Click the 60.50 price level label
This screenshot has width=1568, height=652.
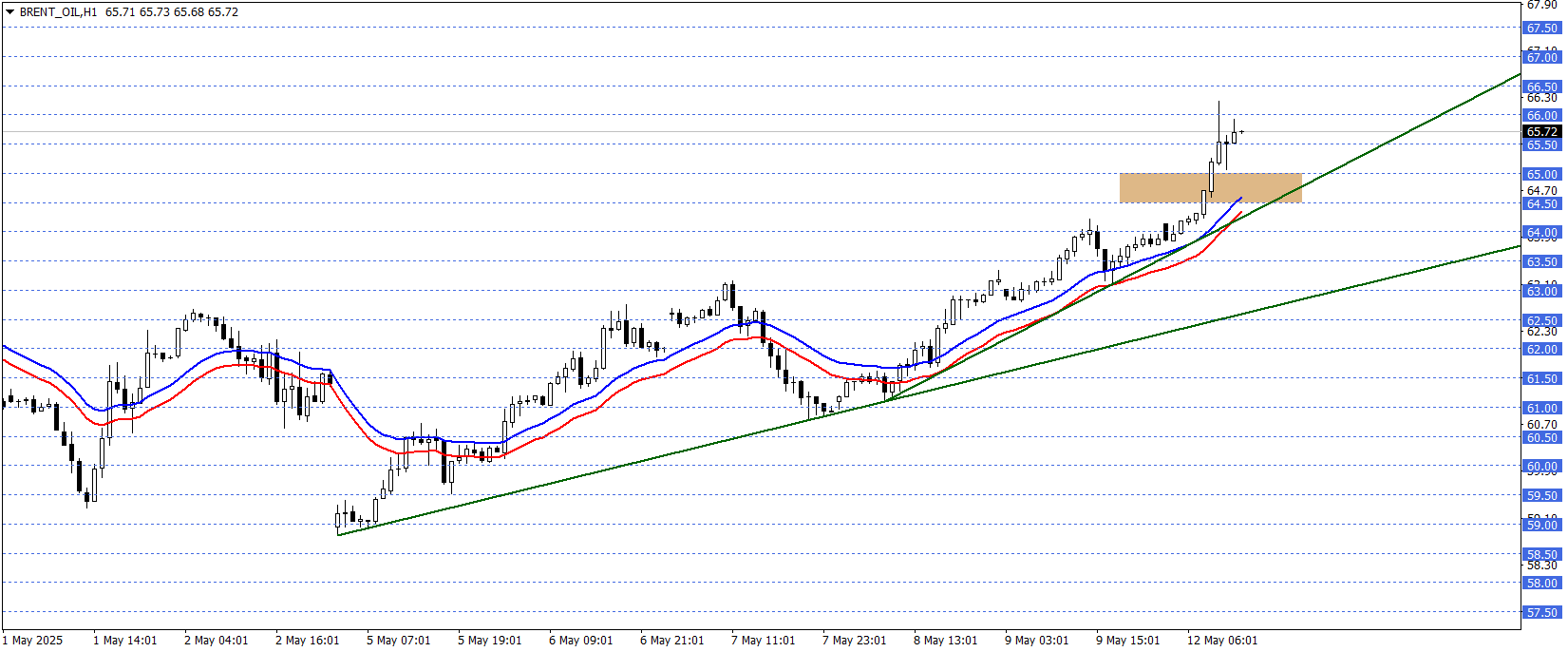click(x=1541, y=437)
